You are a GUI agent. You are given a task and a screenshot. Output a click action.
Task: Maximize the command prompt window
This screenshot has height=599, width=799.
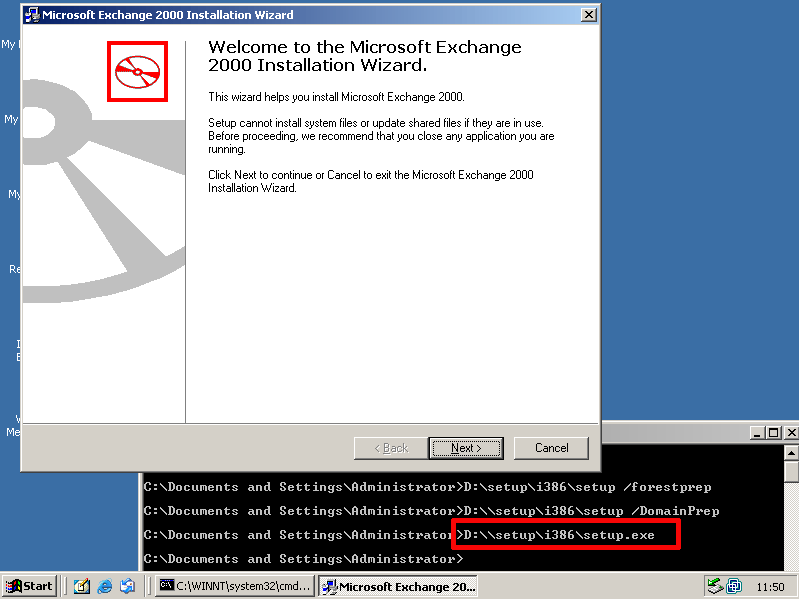[774, 433]
